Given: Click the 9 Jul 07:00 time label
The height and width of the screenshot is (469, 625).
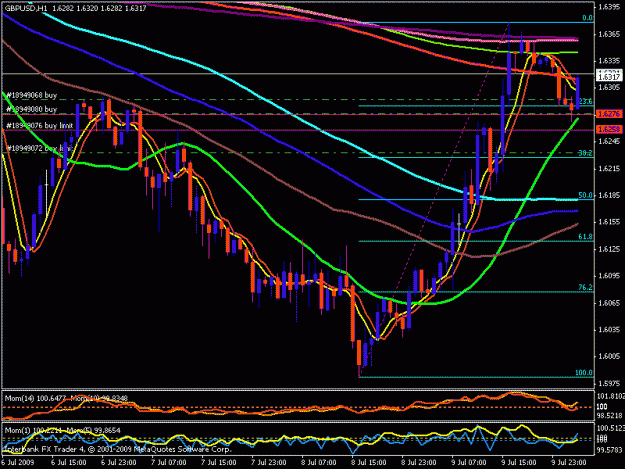Looking at the screenshot, I should pos(469,463).
